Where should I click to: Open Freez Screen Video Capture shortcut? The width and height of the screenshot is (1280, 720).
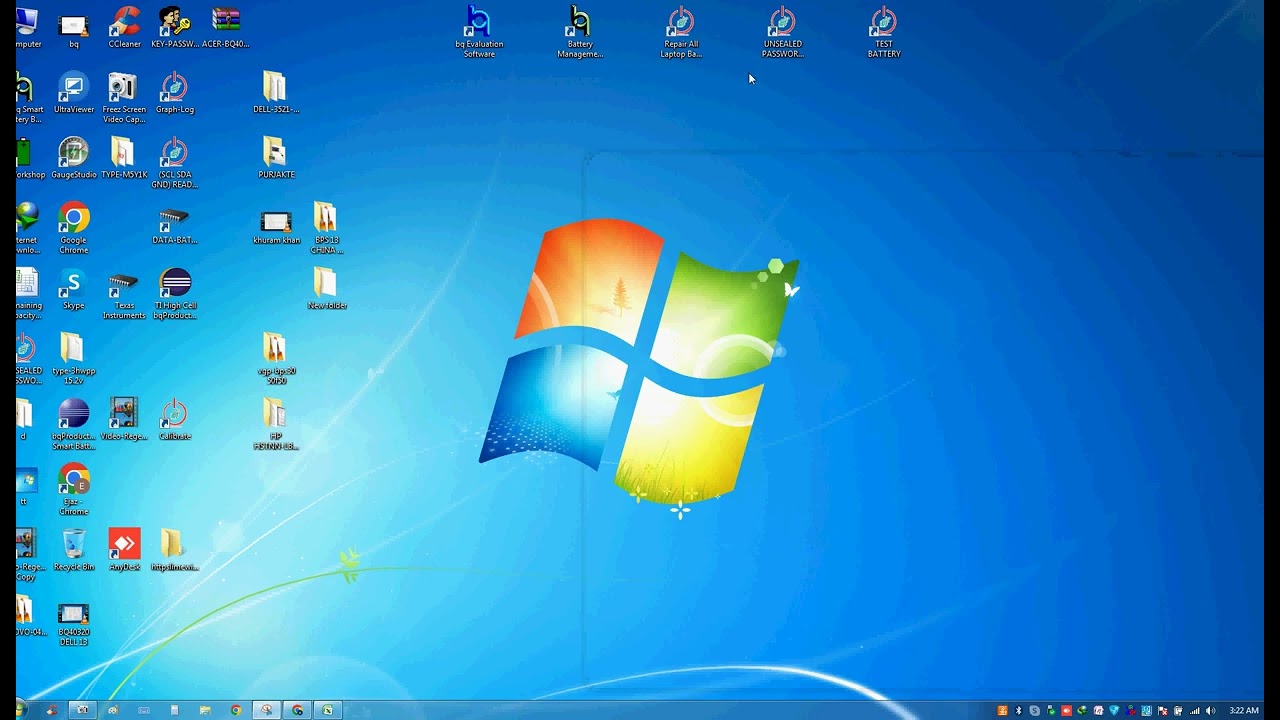(124, 98)
